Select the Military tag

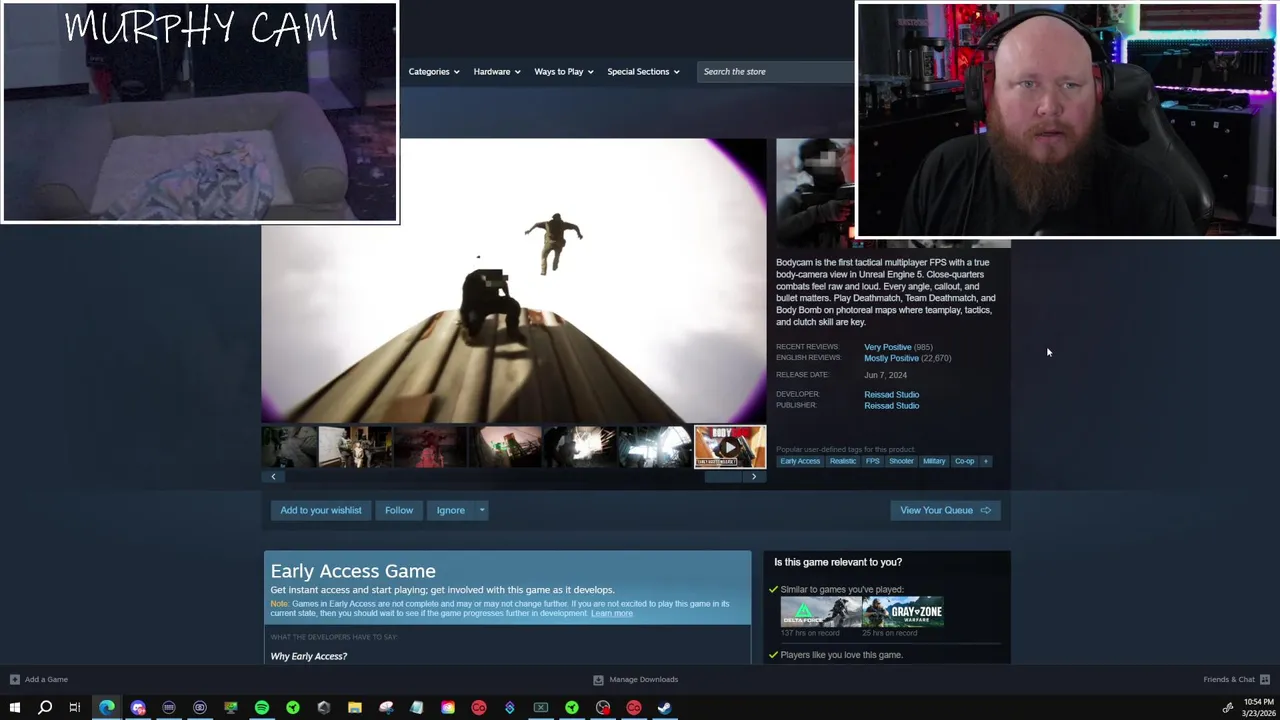click(x=934, y=461)
